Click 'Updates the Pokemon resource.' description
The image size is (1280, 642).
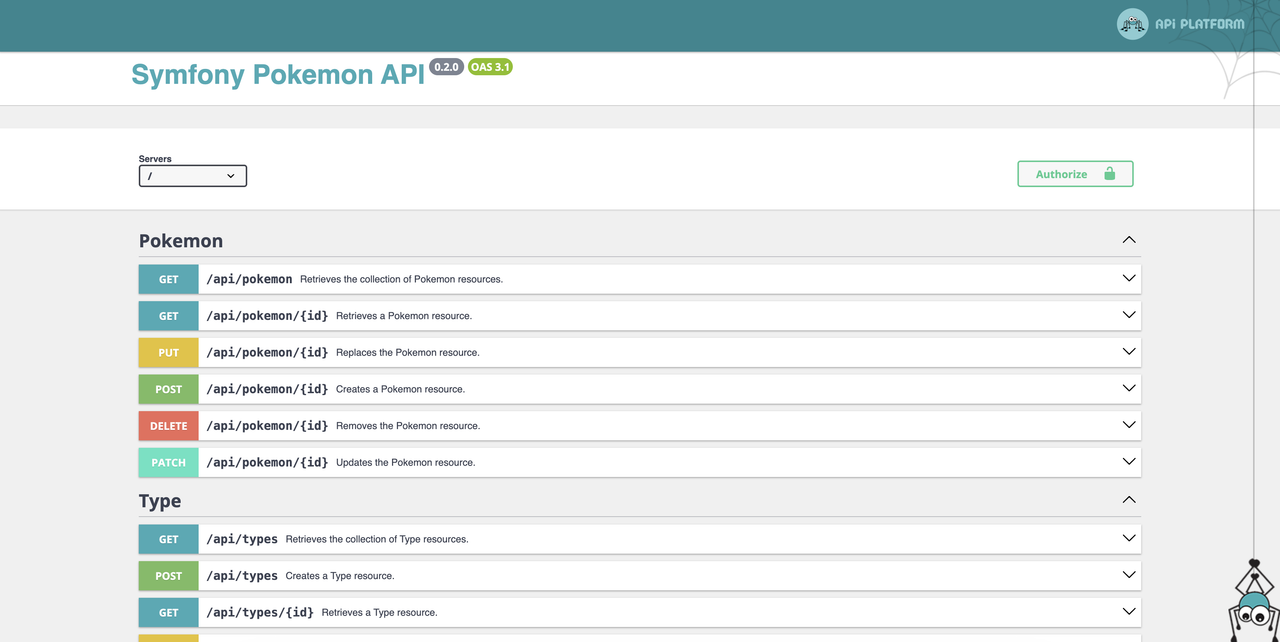[x=406, y=463]
